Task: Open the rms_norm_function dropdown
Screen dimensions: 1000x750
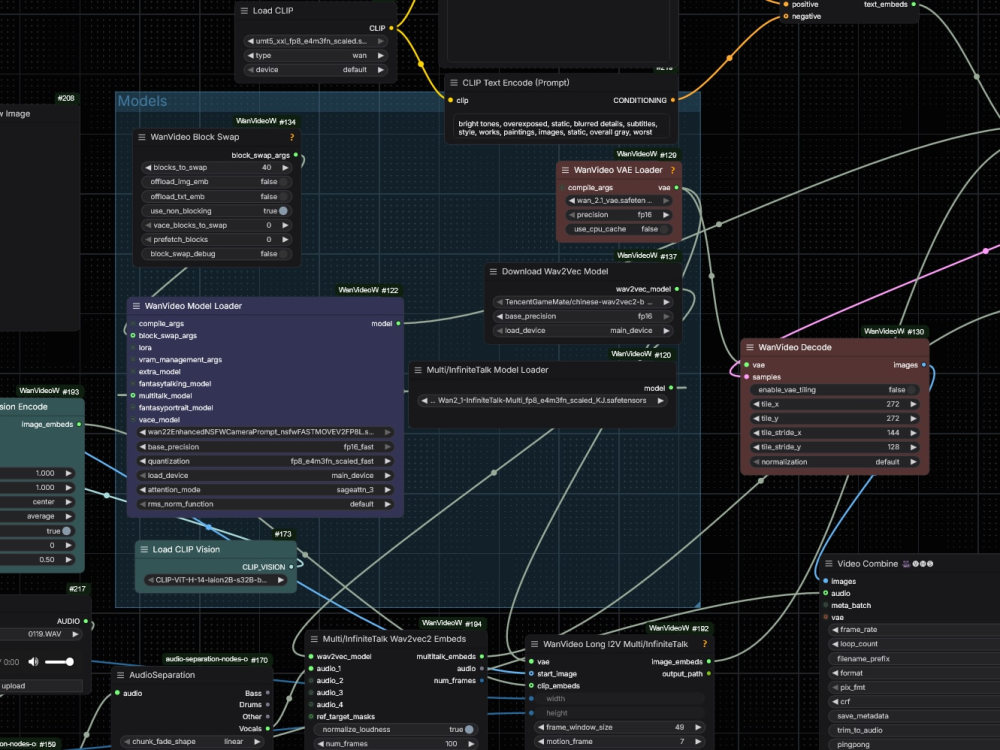Action: tap(265, 504)
